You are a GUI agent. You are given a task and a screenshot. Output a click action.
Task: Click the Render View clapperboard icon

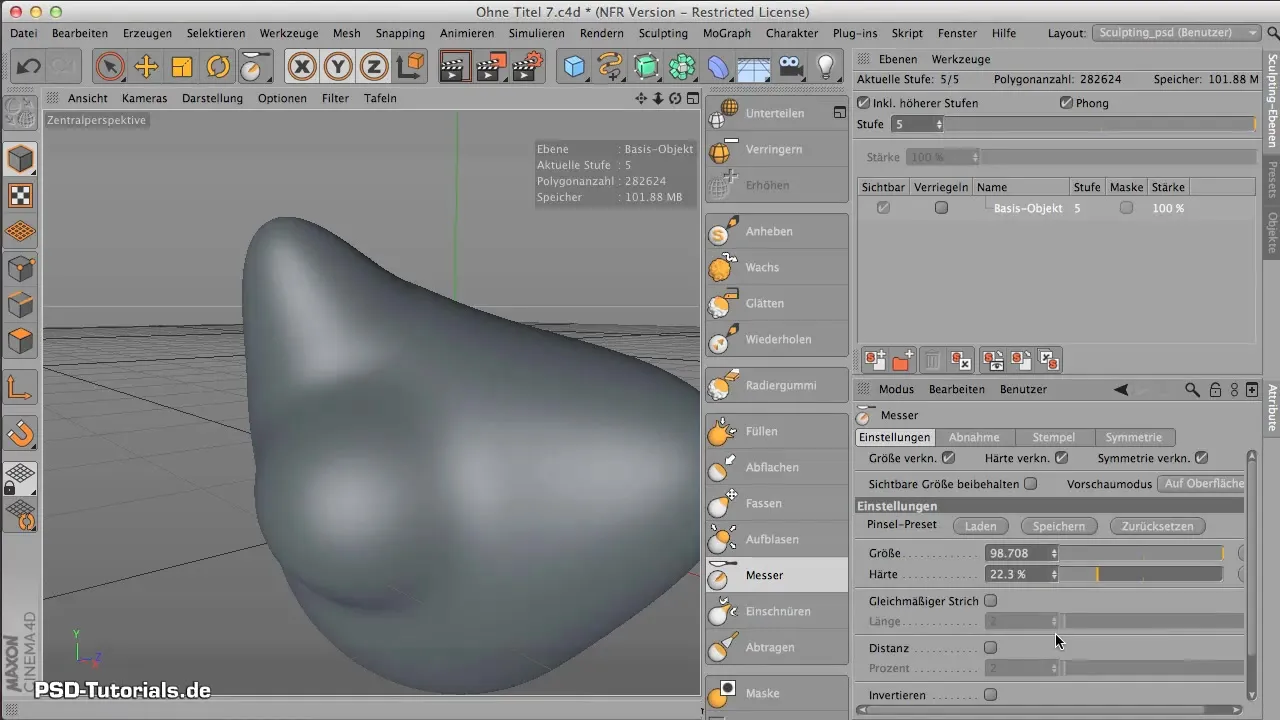tap(454, 67)
